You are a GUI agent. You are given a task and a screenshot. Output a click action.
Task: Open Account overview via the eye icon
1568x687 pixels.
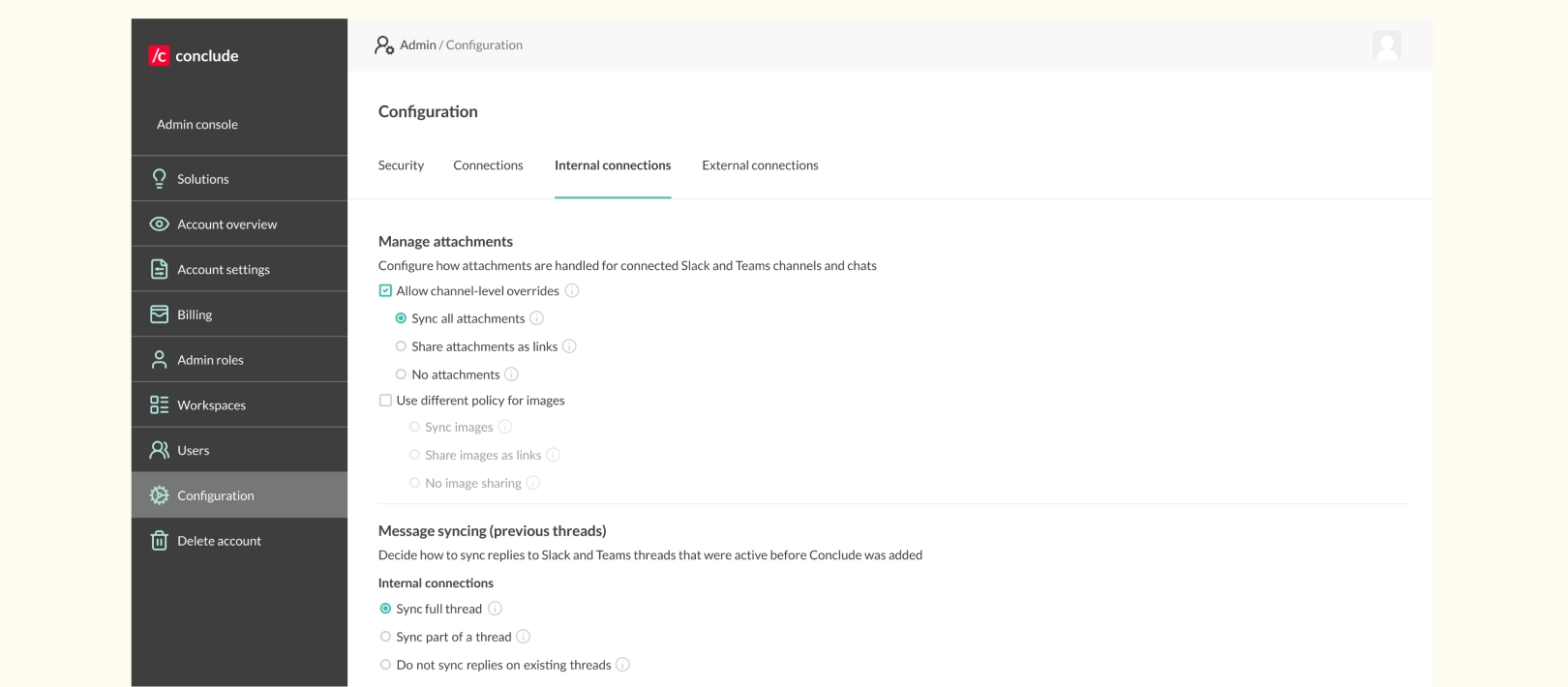[159, 224]
